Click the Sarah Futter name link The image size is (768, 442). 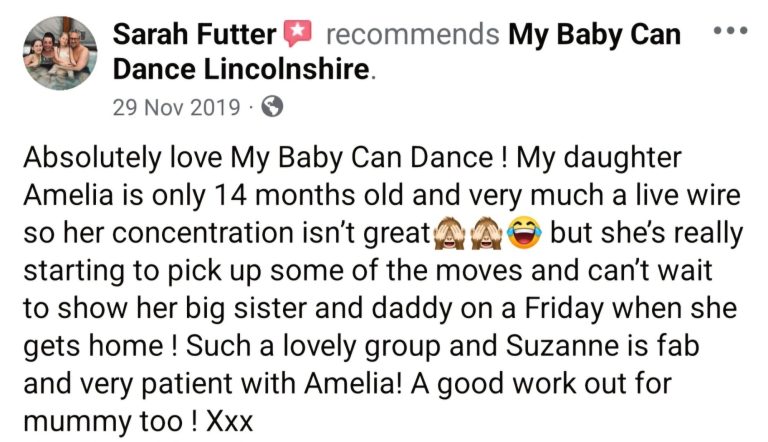click(x=194, y=35)
